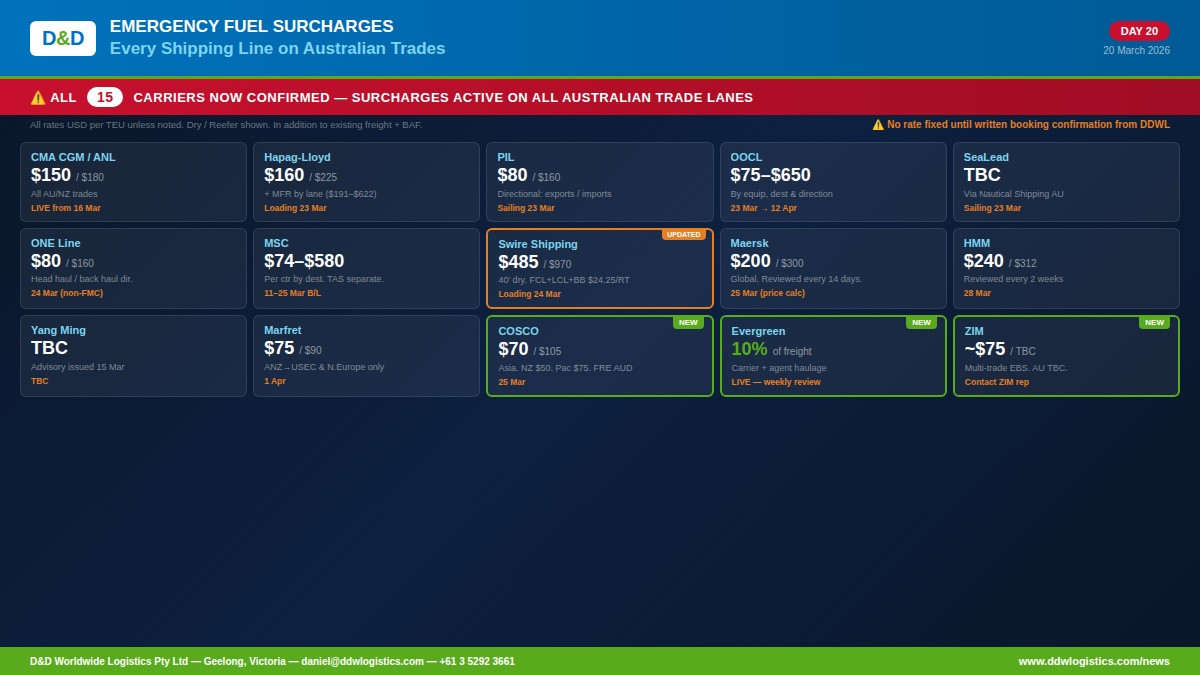Click the warning icon beside the word ALL
Viewport: 1200px width, 675px height.
[x=38, y=98]
